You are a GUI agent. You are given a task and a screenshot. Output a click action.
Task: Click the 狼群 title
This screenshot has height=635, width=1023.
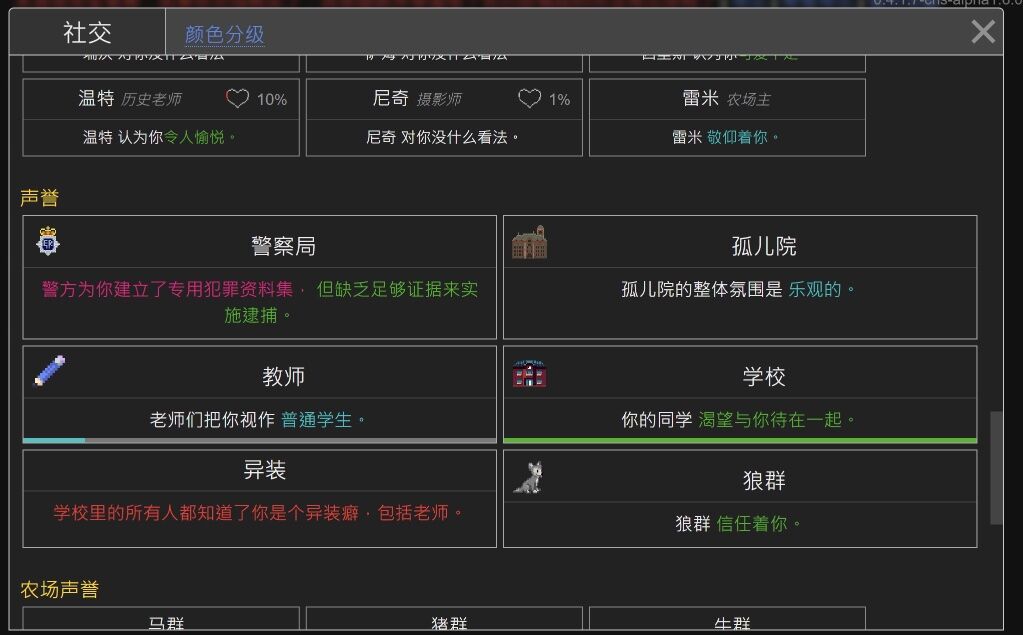point(764,481)
